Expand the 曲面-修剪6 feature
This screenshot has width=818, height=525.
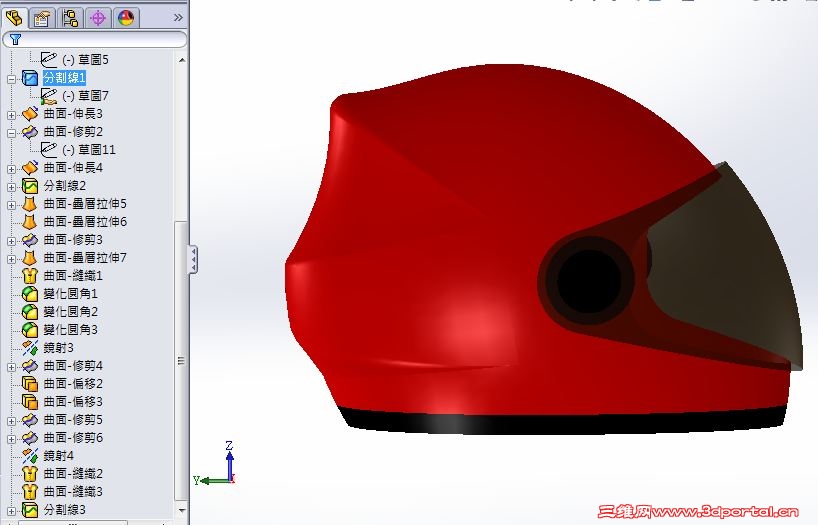tap(11, 439)
